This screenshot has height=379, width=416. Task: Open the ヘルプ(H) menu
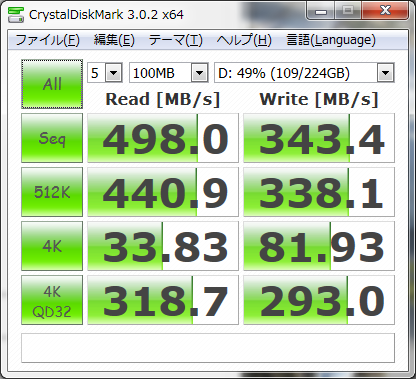pos(244,40)
